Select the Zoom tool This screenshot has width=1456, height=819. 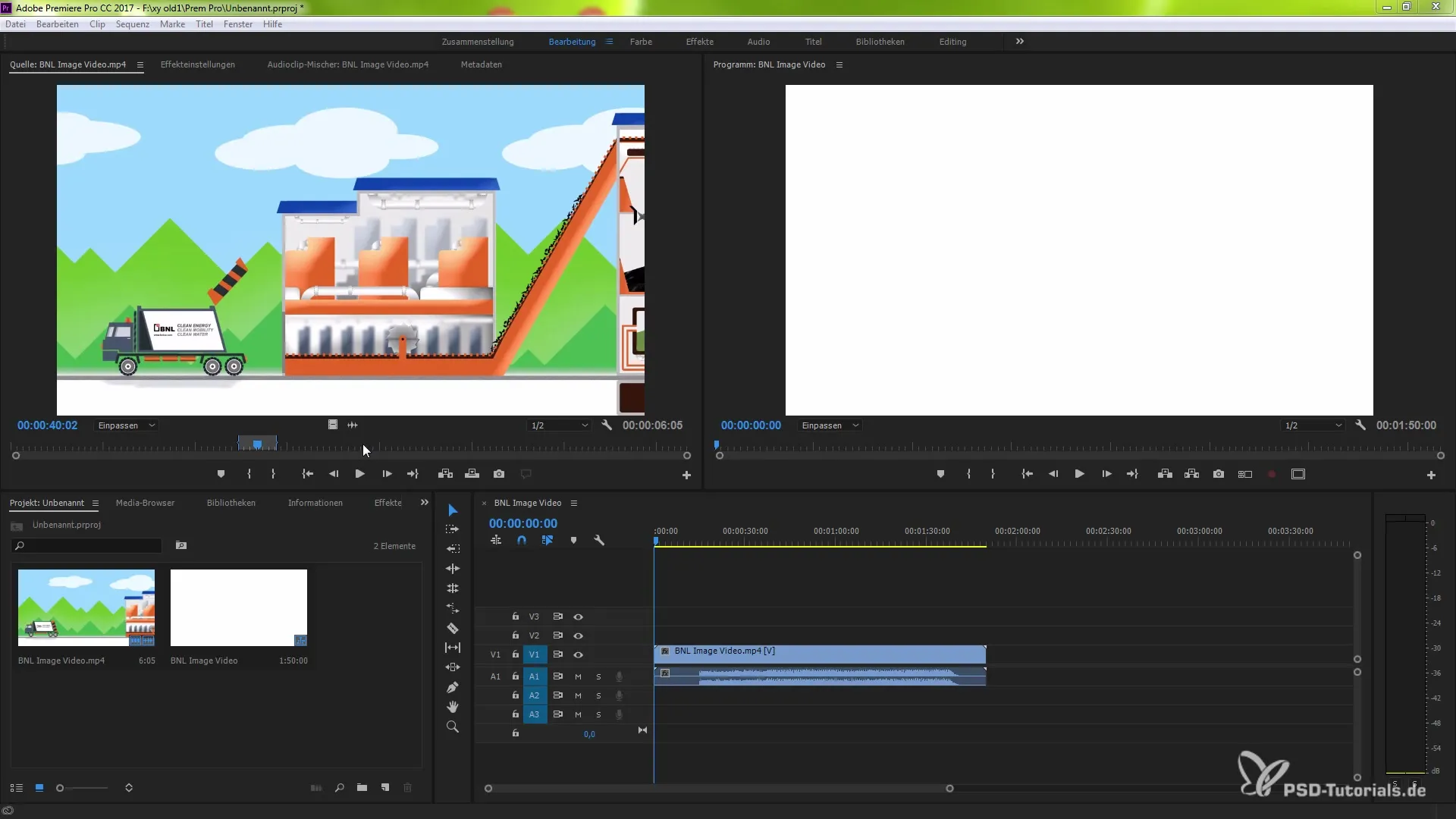[x=453, y=726]
